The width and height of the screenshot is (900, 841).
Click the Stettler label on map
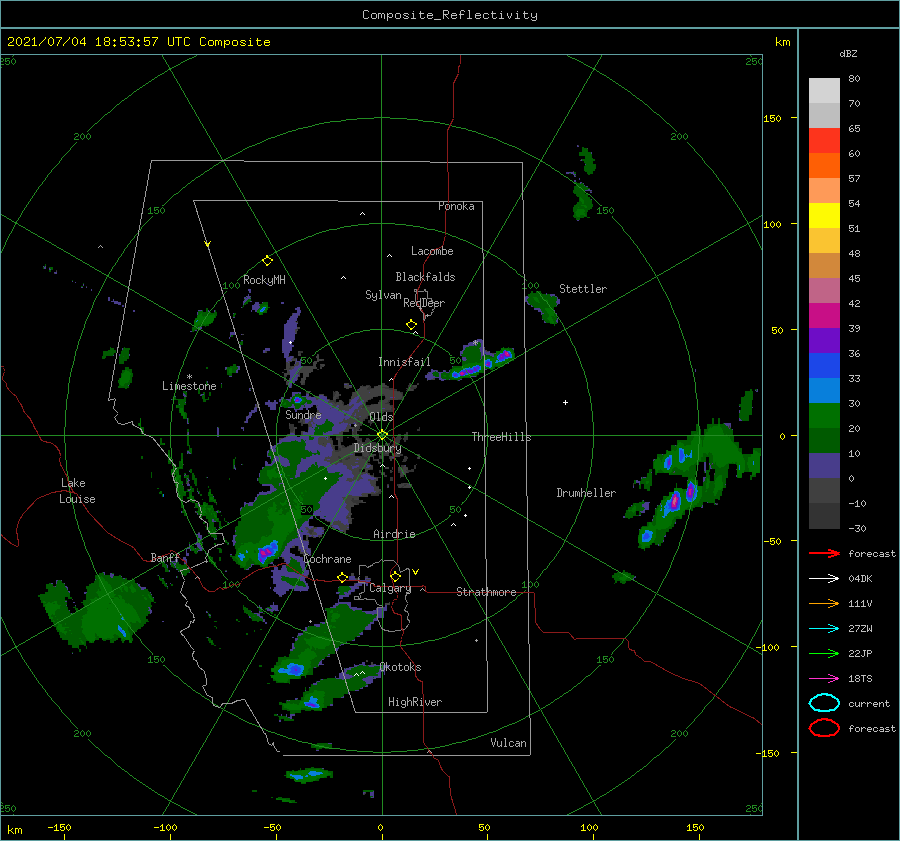coord(583,289)
